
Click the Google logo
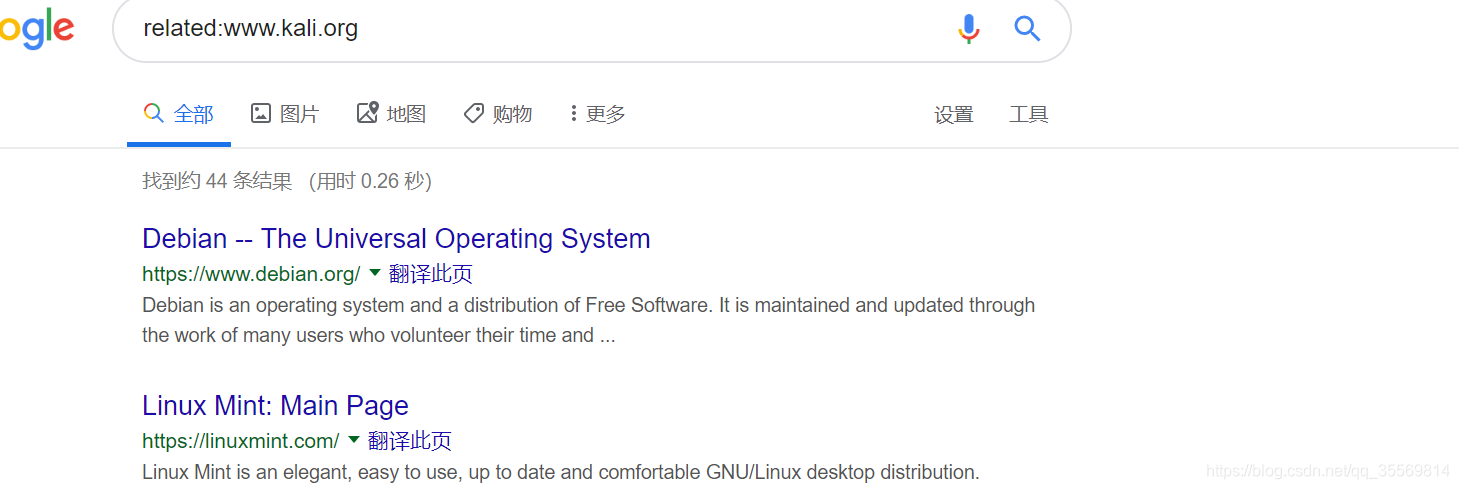point(37,30)
